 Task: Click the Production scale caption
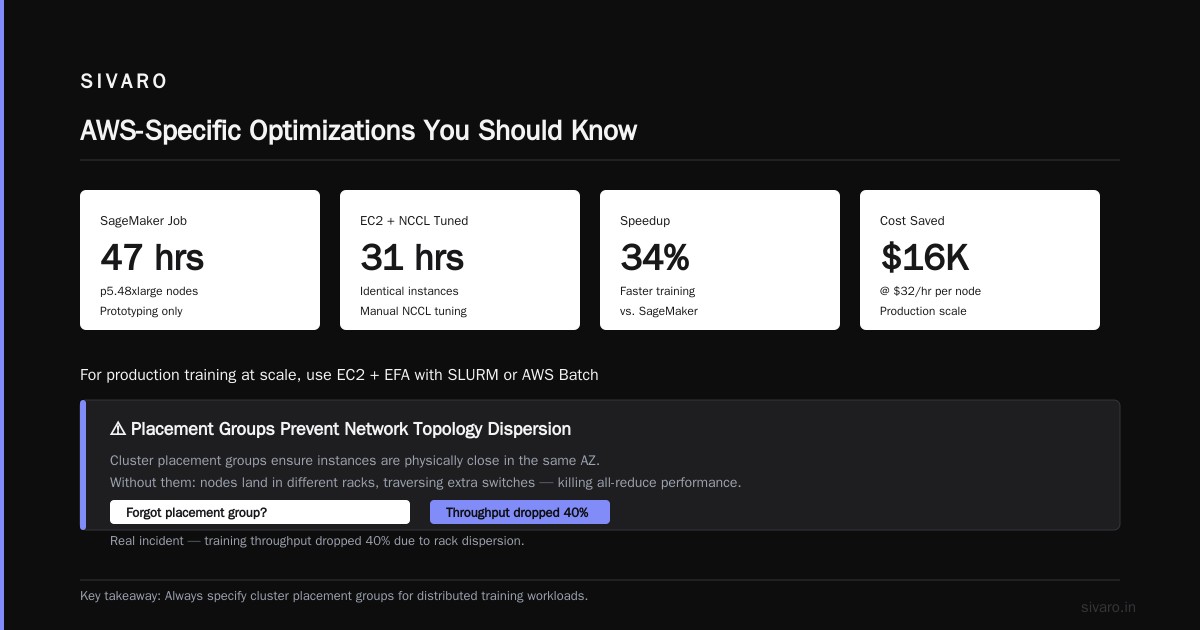coord(923,311)
